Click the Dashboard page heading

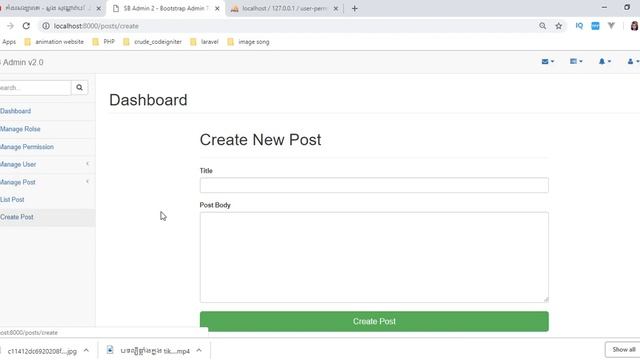pyautogui.click(x=148, y=100)
